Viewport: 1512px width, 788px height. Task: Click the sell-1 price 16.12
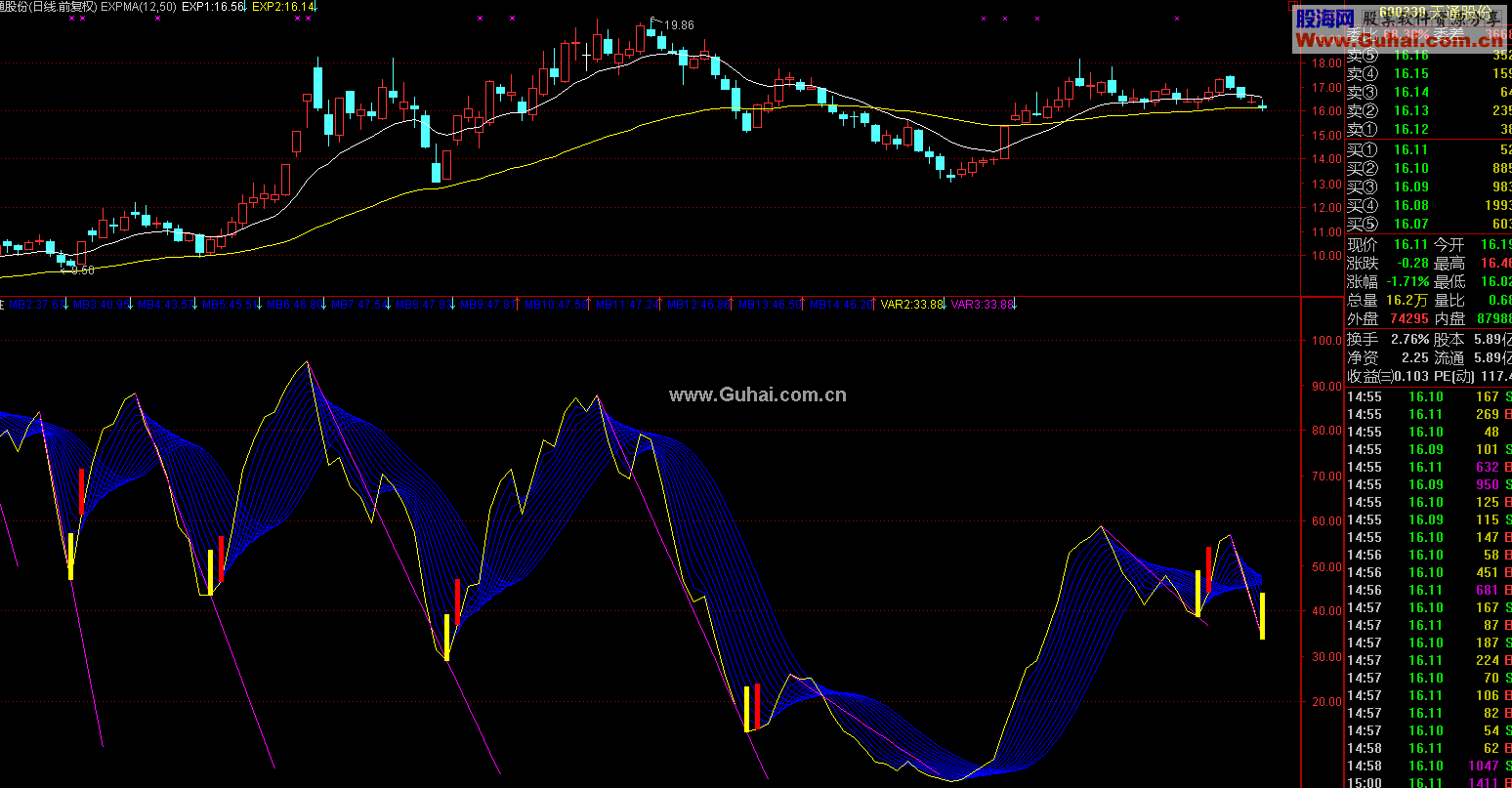pos(1410,129)
